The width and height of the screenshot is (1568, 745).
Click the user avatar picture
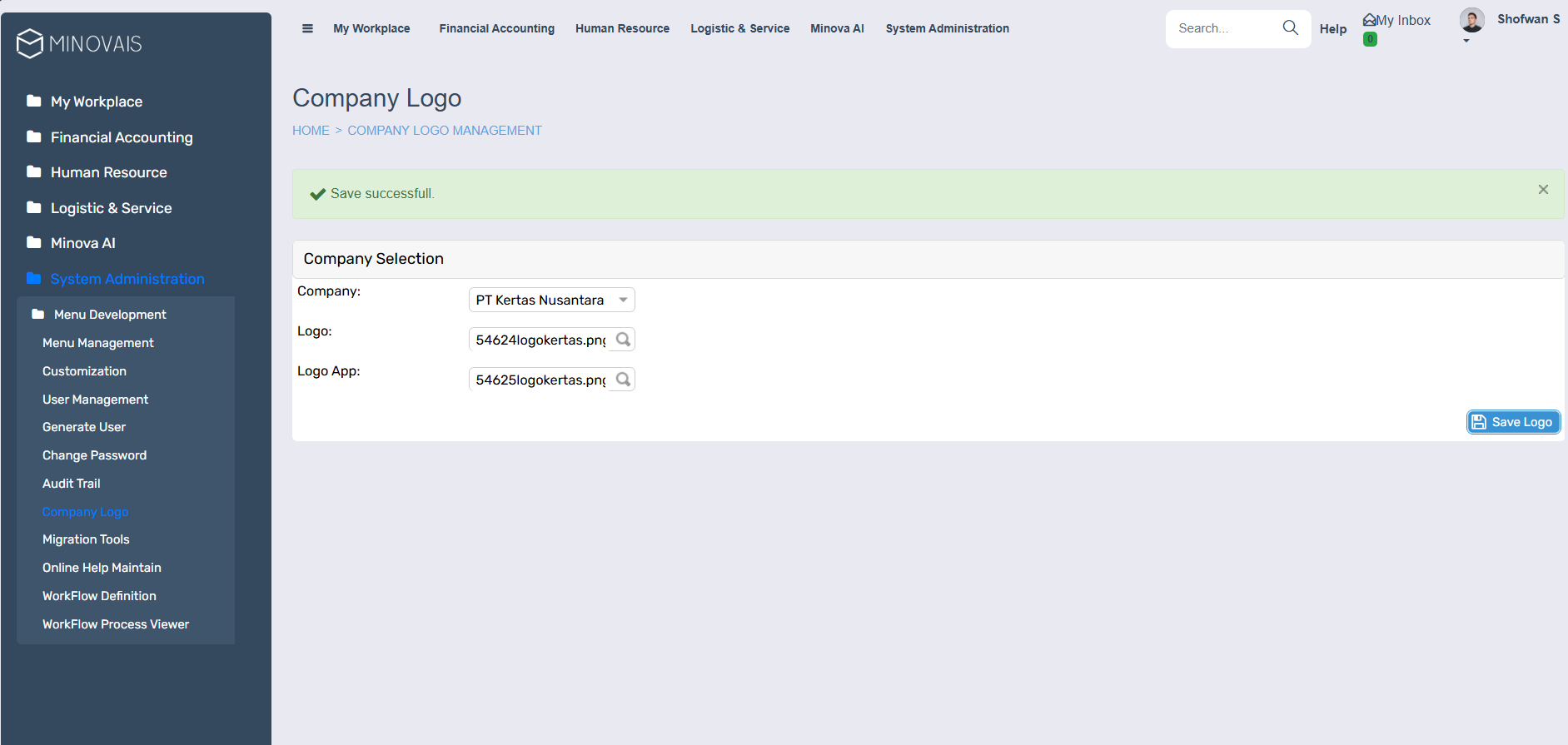click(1471, 20)
